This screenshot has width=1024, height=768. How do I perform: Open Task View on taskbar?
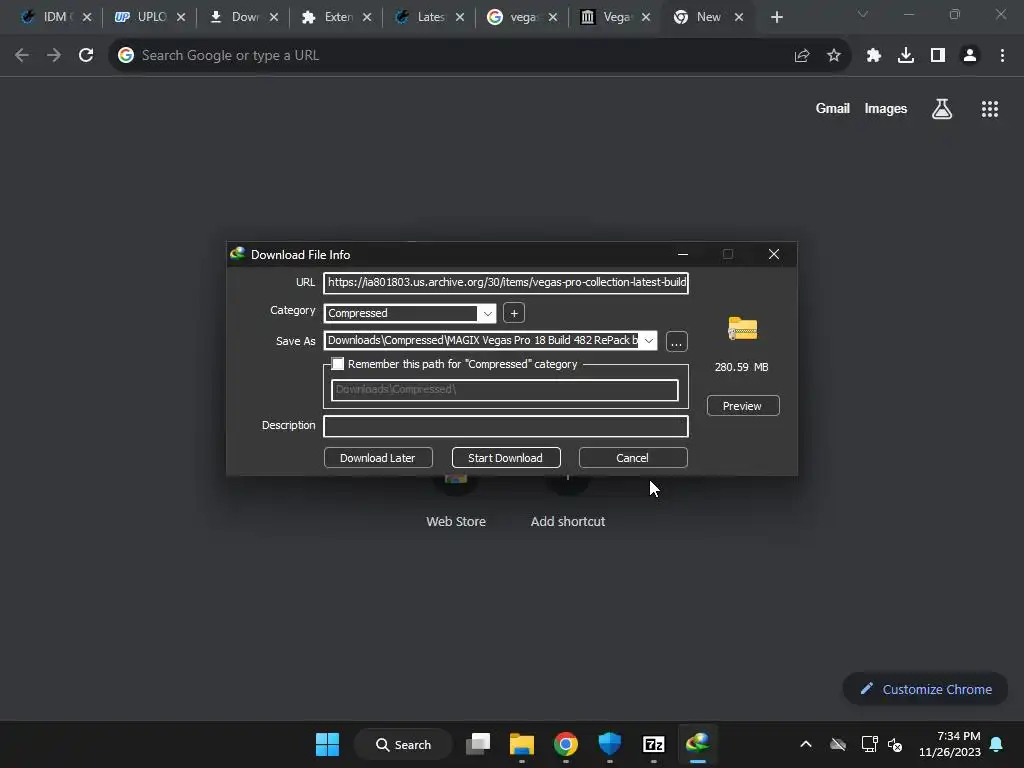[478, 744]
